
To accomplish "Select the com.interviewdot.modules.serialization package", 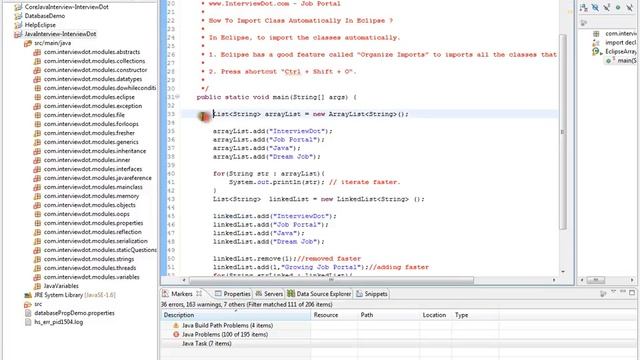I will tap(96, 240).
